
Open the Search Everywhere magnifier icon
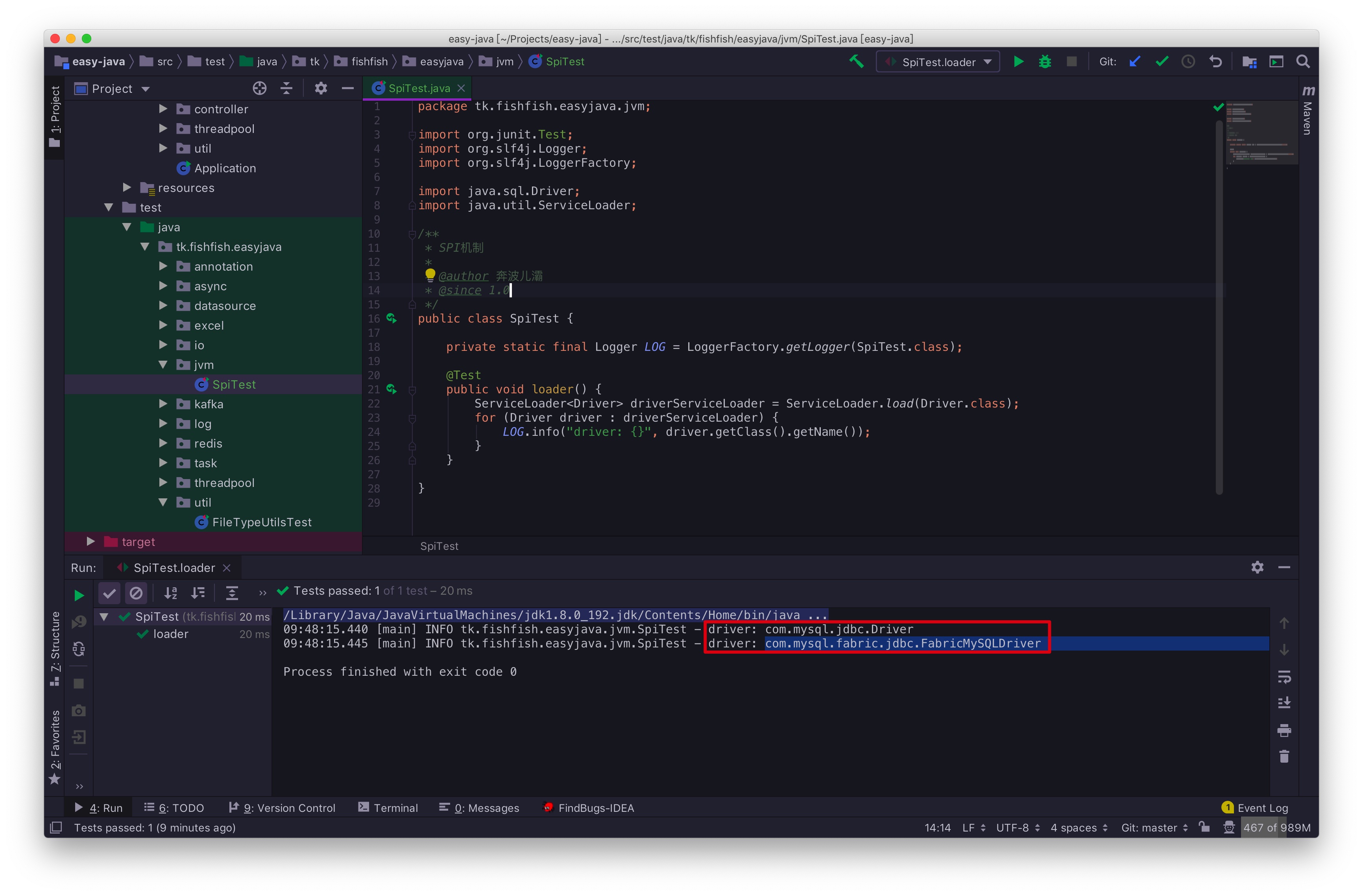[1303, 62]
